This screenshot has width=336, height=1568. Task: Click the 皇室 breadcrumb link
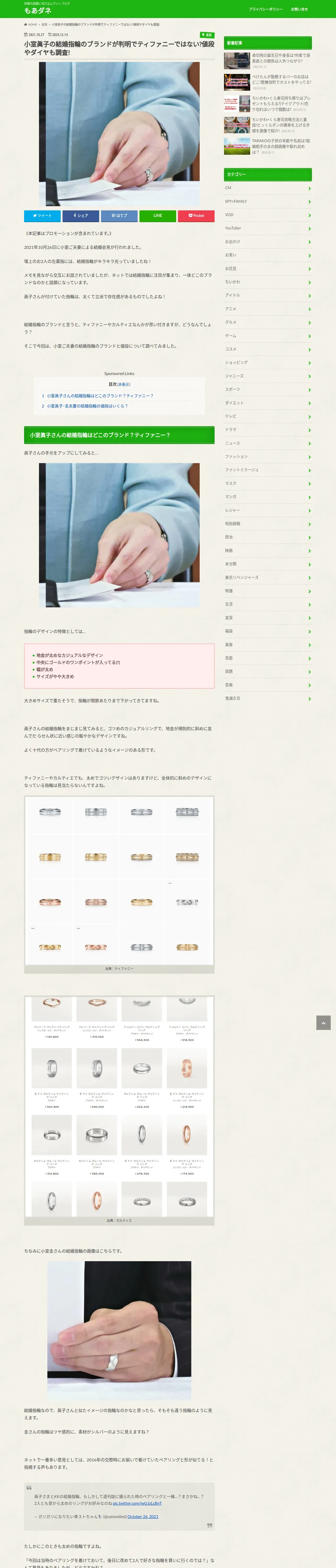(x=44, y=24)
